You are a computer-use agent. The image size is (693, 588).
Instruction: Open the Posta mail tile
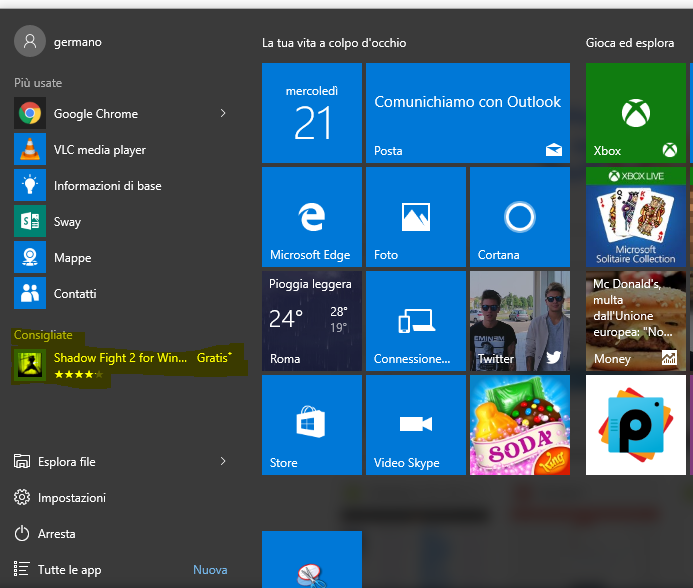click(x=468, y=113)
